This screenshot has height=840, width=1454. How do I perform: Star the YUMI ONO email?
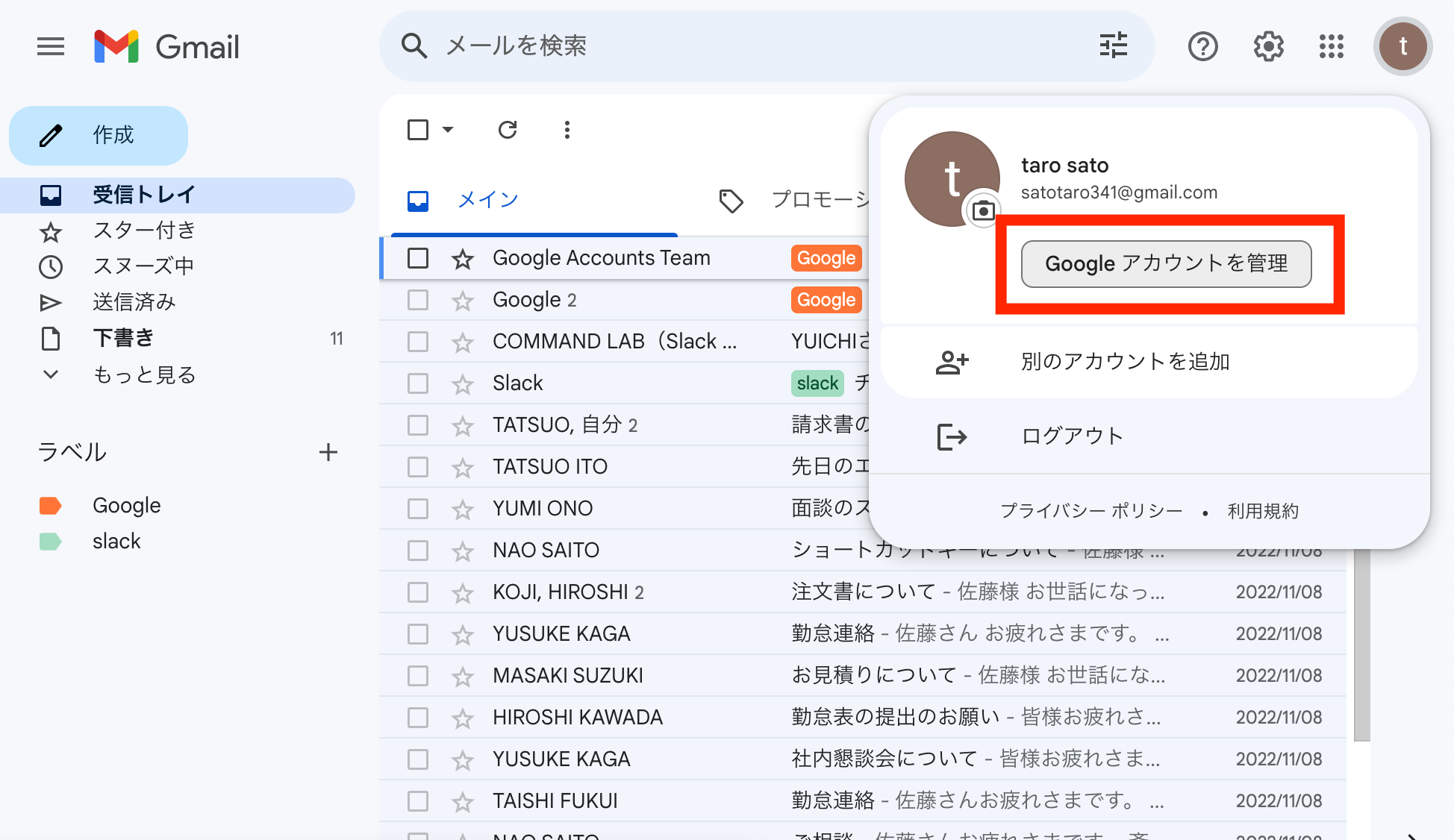click(463, 509)
